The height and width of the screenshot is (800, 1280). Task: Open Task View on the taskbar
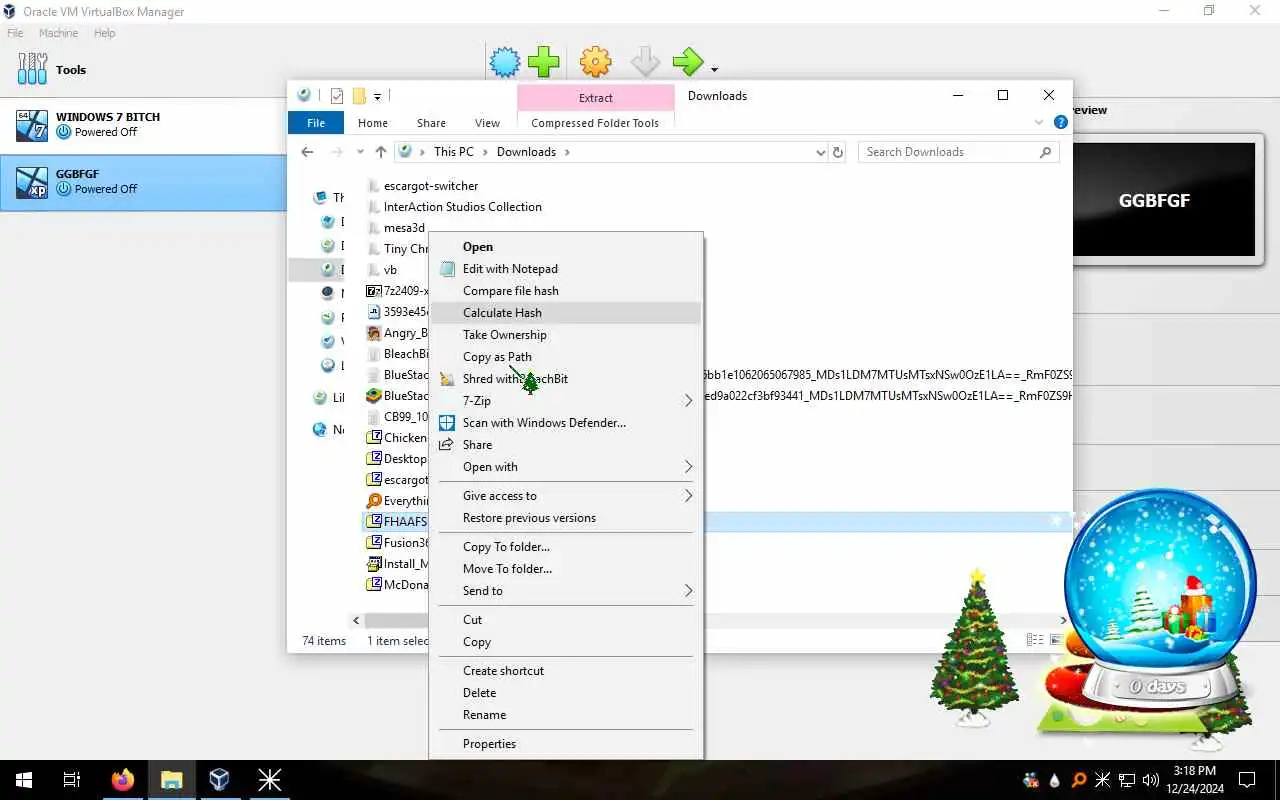[x=72, y=780]
